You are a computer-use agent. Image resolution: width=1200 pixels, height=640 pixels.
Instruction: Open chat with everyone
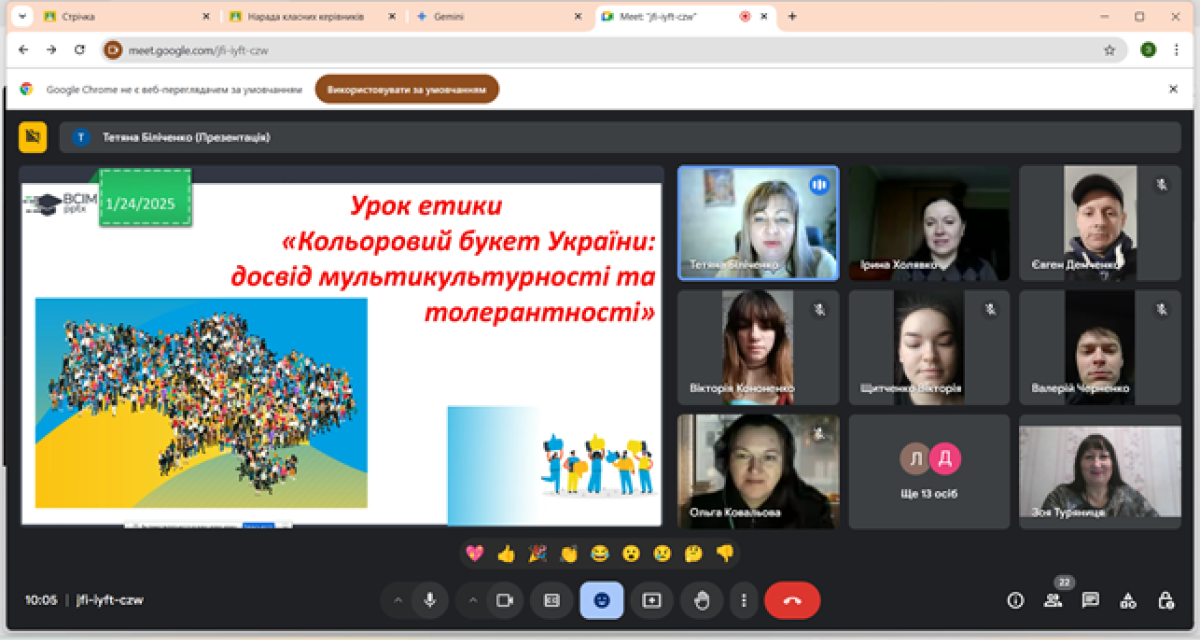1090,600
